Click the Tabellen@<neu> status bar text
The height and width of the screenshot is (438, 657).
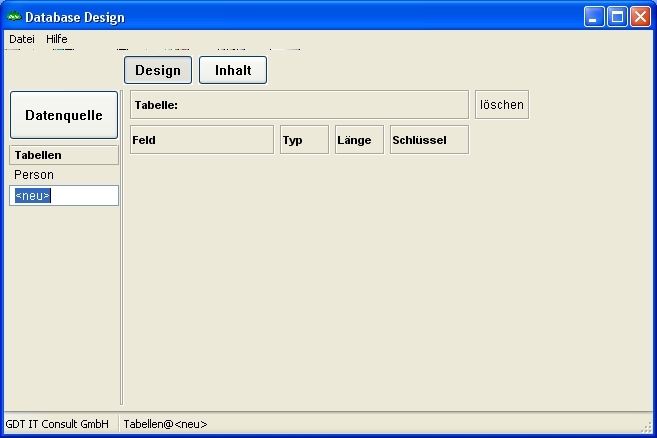(x=166, y=424)
